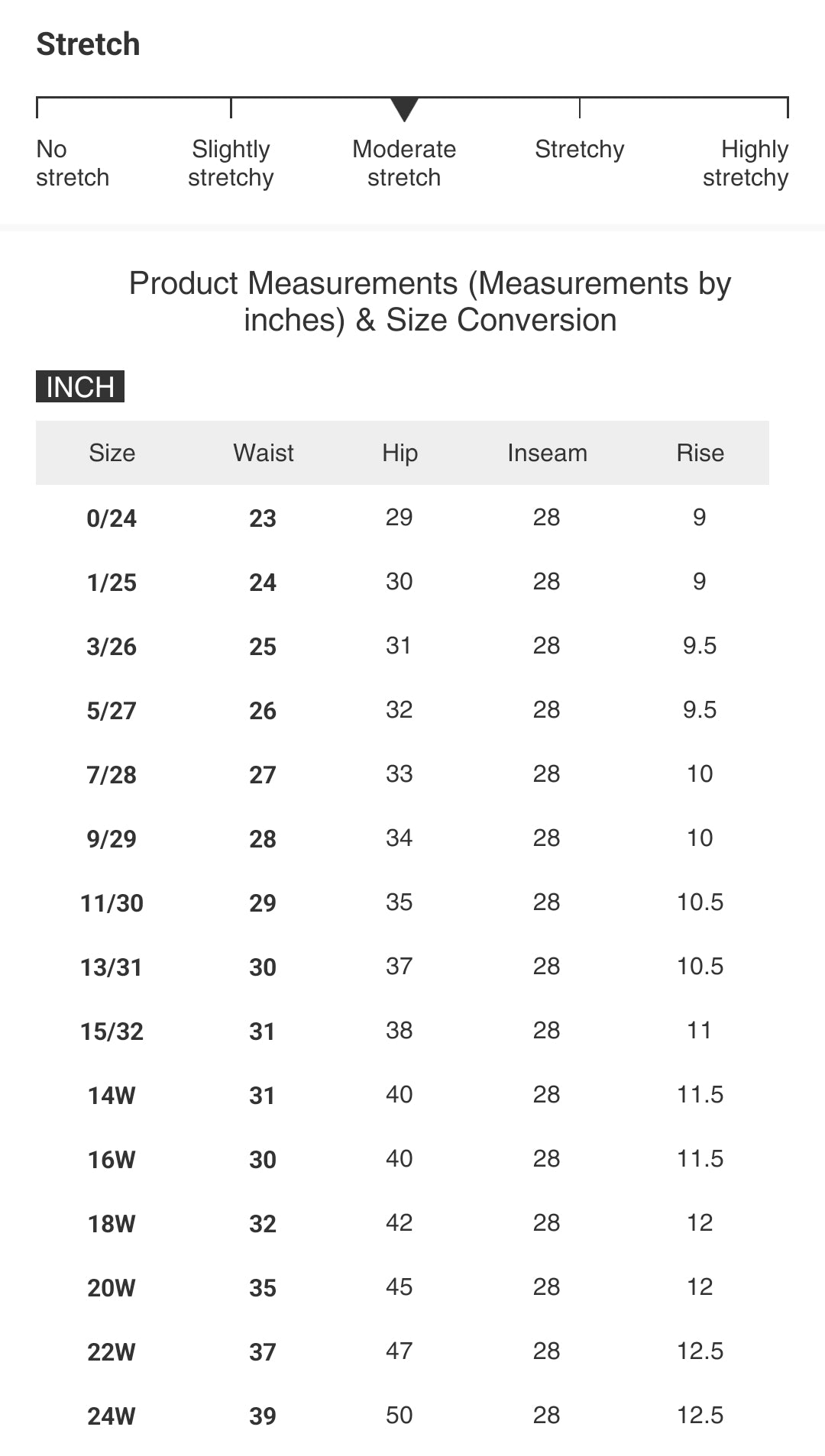The image size is (825, 1456).
Task: Click the triangle marker on the stretch scale
Action: [x=404, y=109]
